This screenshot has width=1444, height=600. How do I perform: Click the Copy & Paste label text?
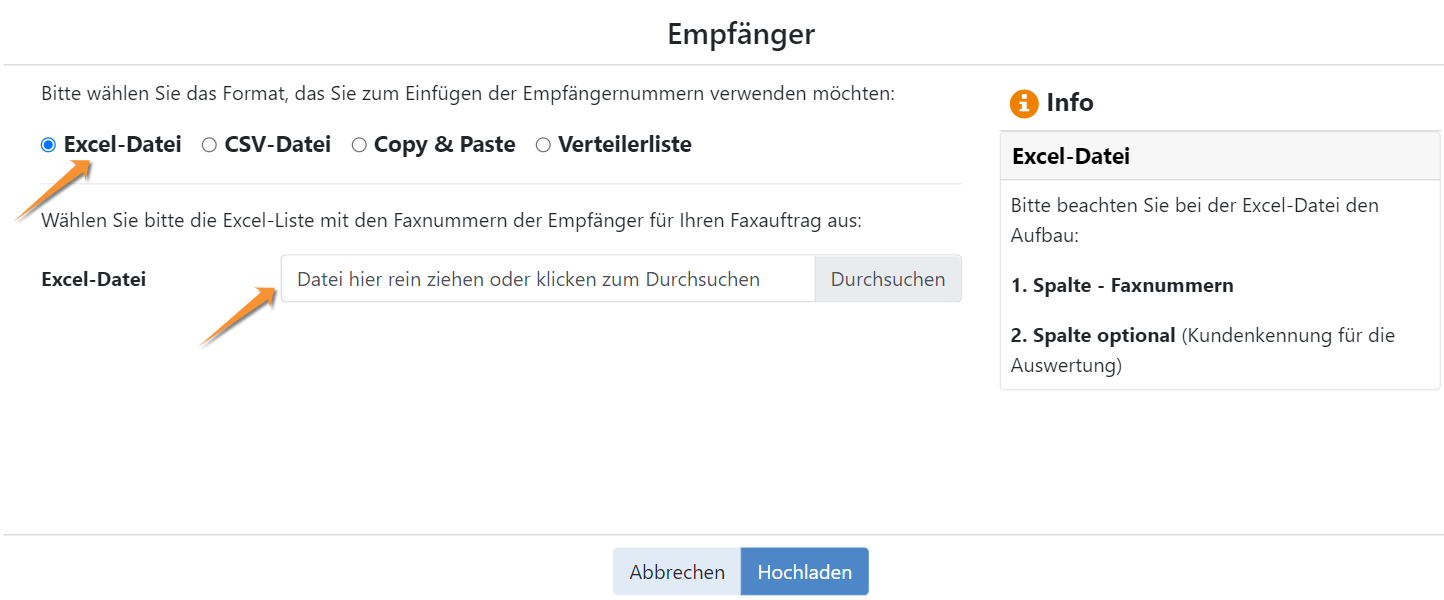(445, 145)
